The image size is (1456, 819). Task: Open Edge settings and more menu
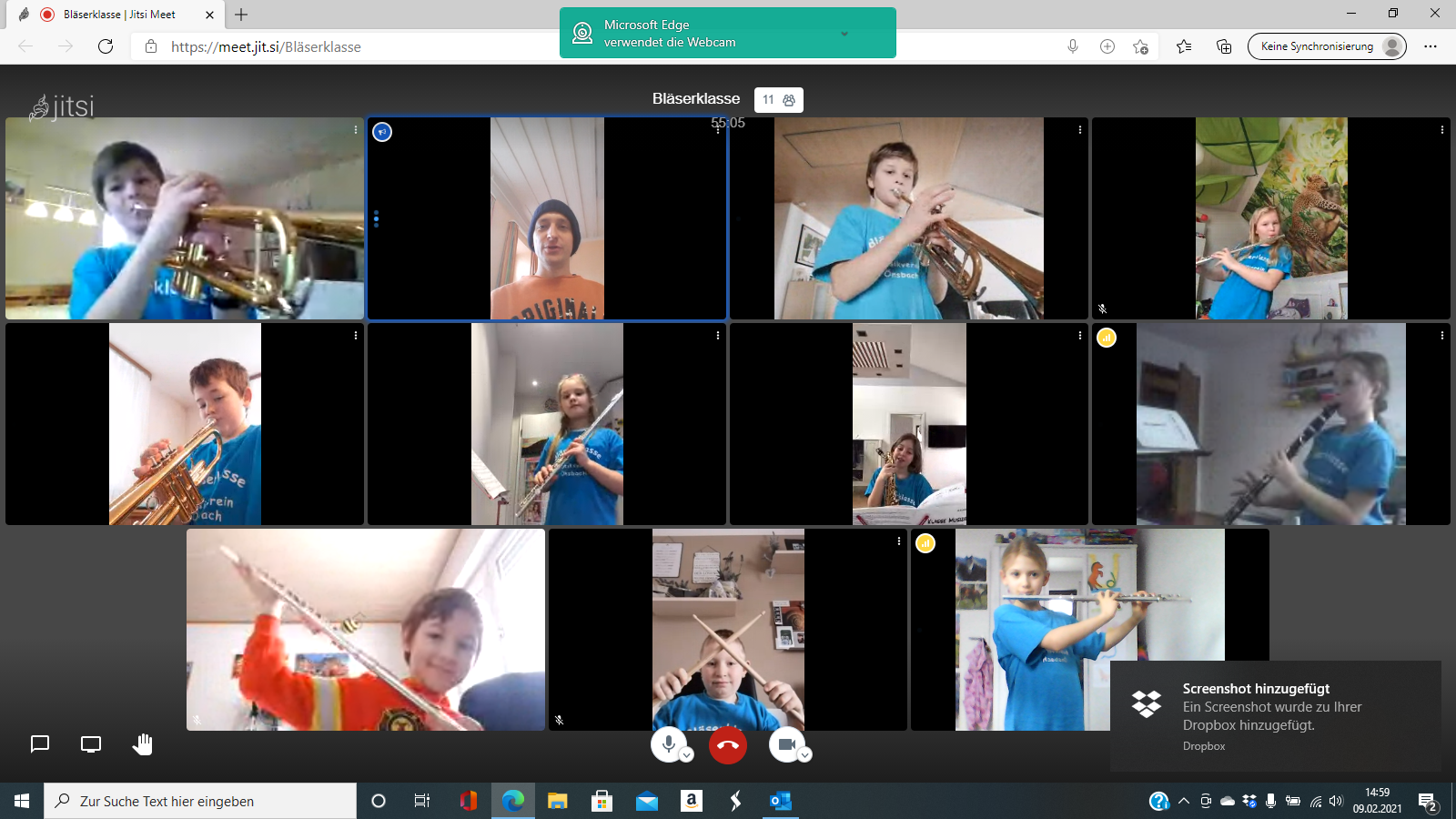[1431, 46]
